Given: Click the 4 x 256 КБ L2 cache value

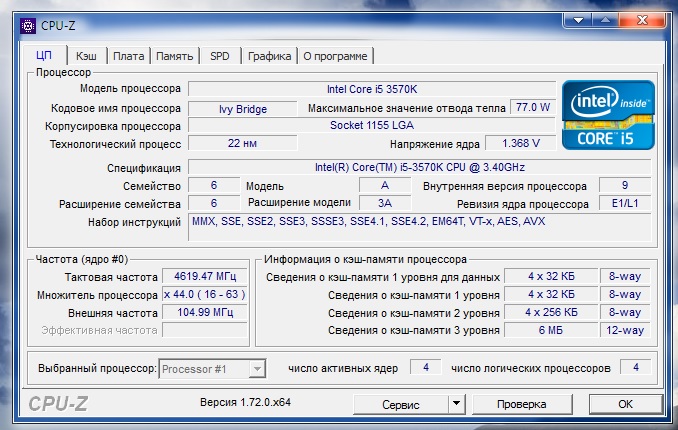Looking at the screenshot, I should tap(551, 312).
